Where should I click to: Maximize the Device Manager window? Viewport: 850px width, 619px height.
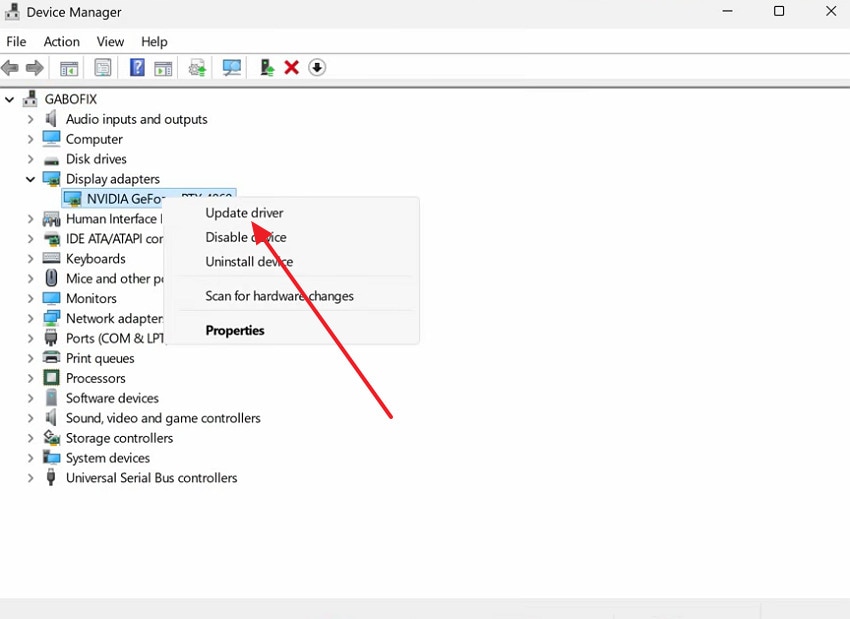click(779, 11)
